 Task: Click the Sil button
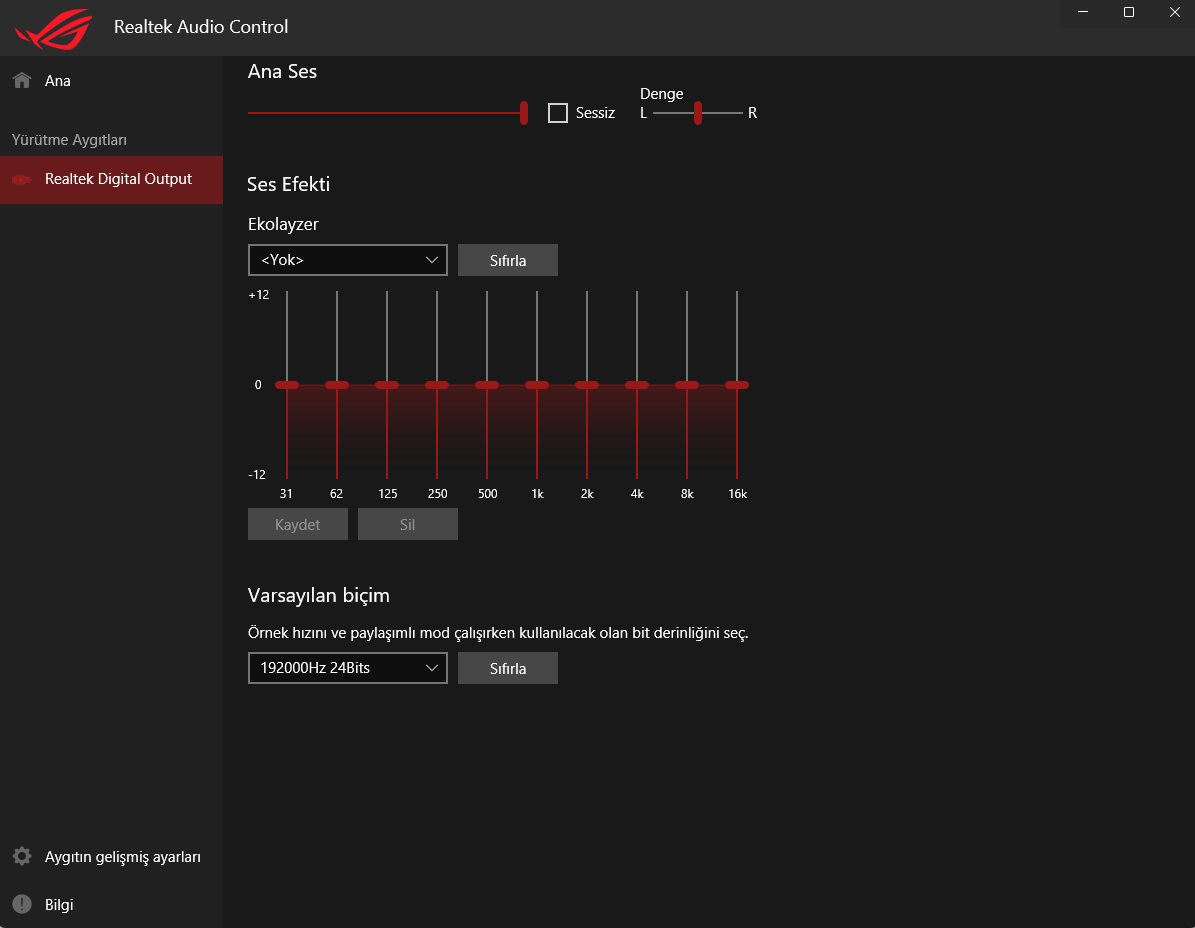click(x=408, y=524)
